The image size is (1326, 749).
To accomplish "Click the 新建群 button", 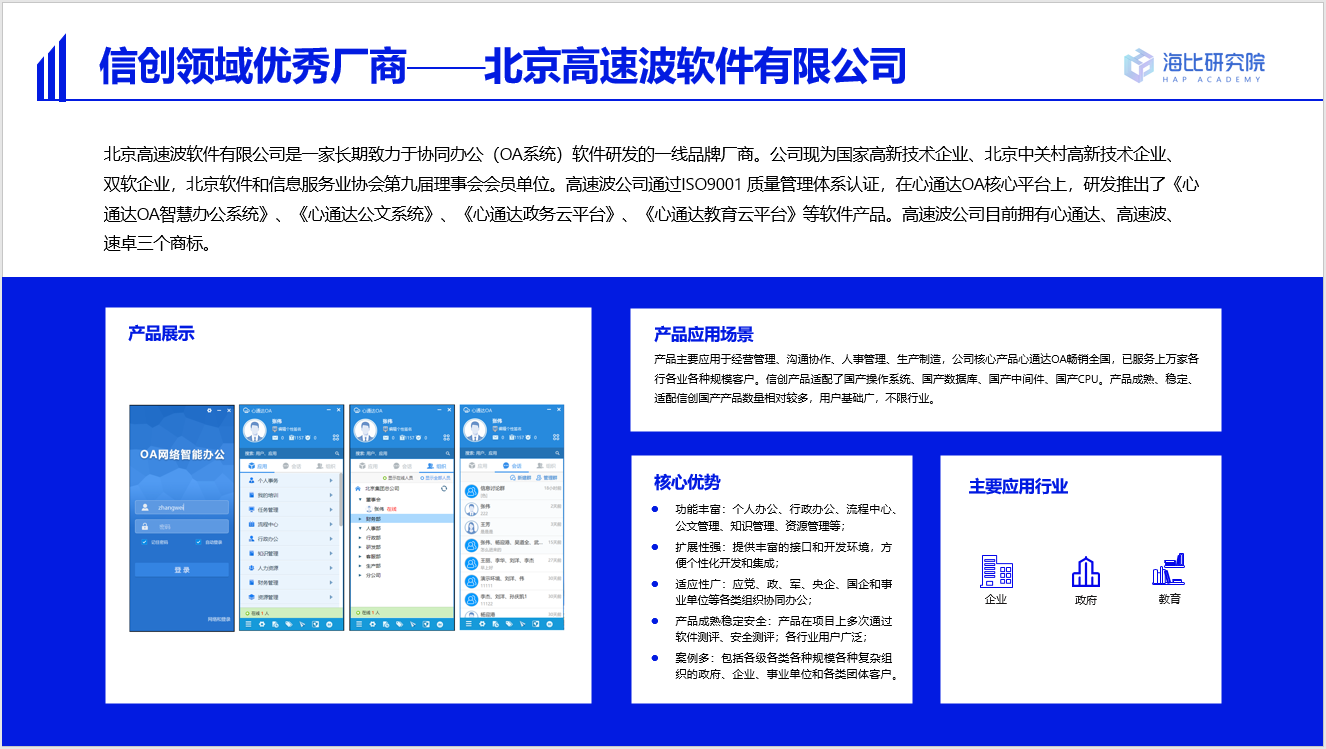I will (521, 478).
